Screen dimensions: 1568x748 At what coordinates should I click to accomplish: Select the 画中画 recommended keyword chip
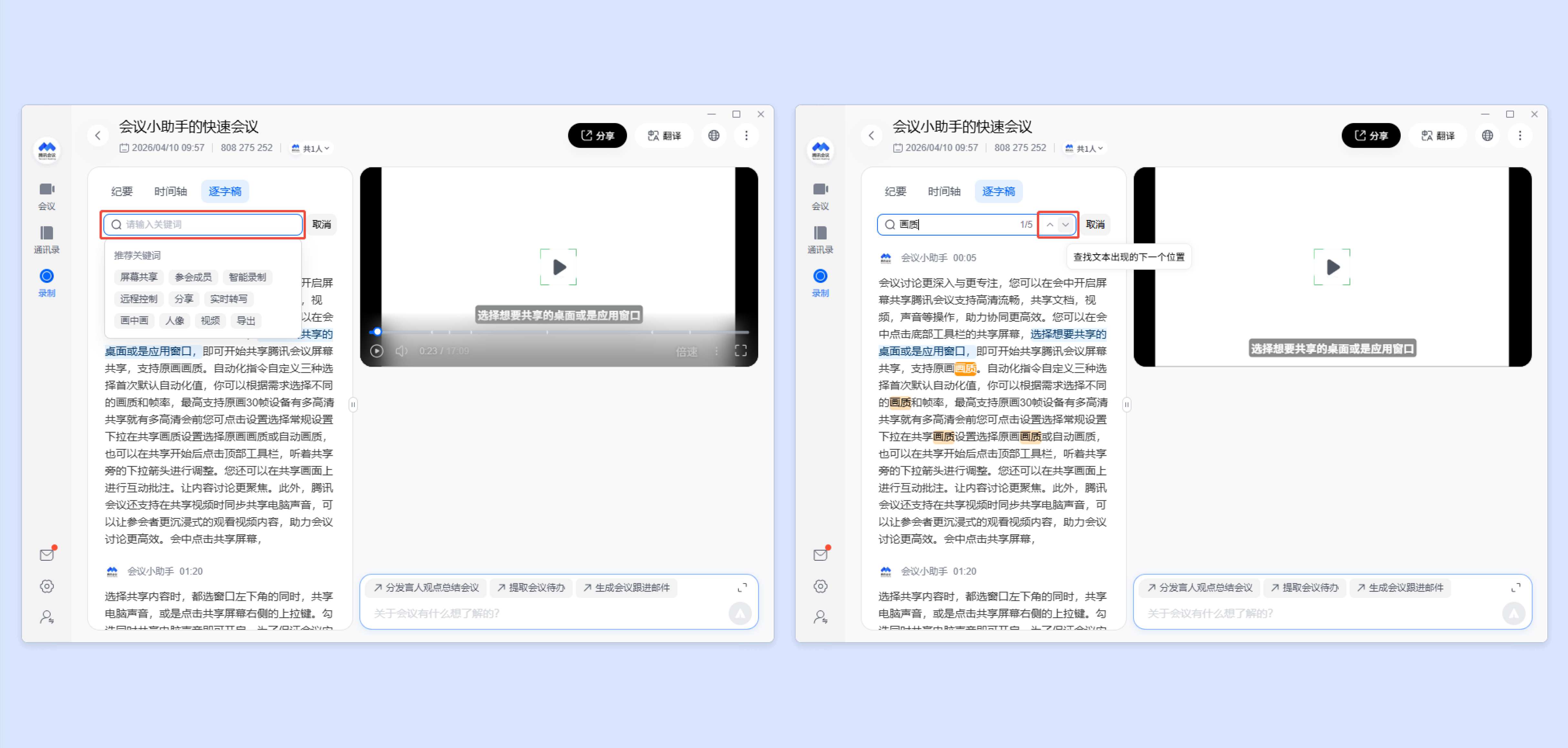[134, 321]
